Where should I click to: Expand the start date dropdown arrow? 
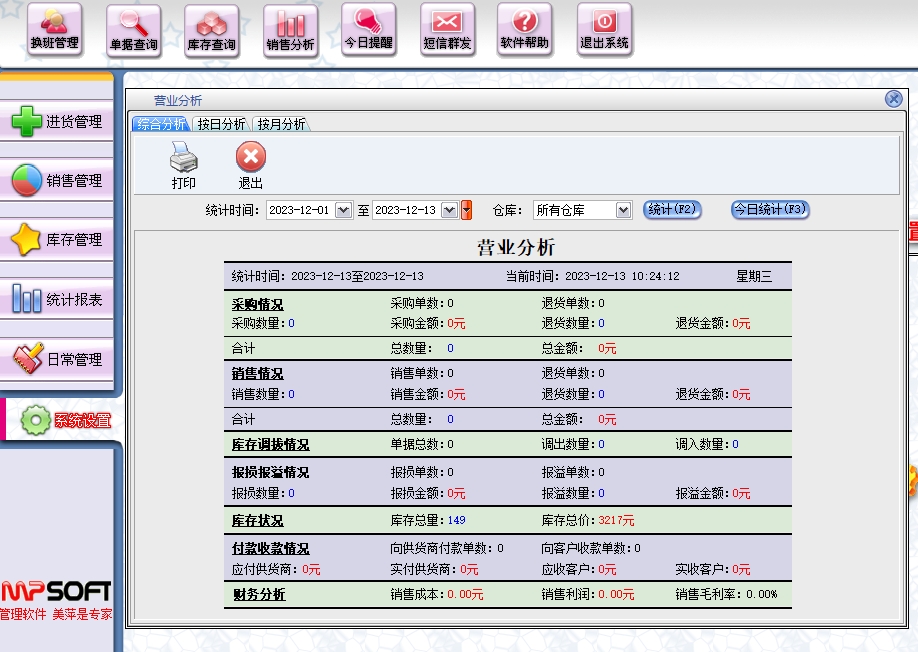[x=344, y=210]
